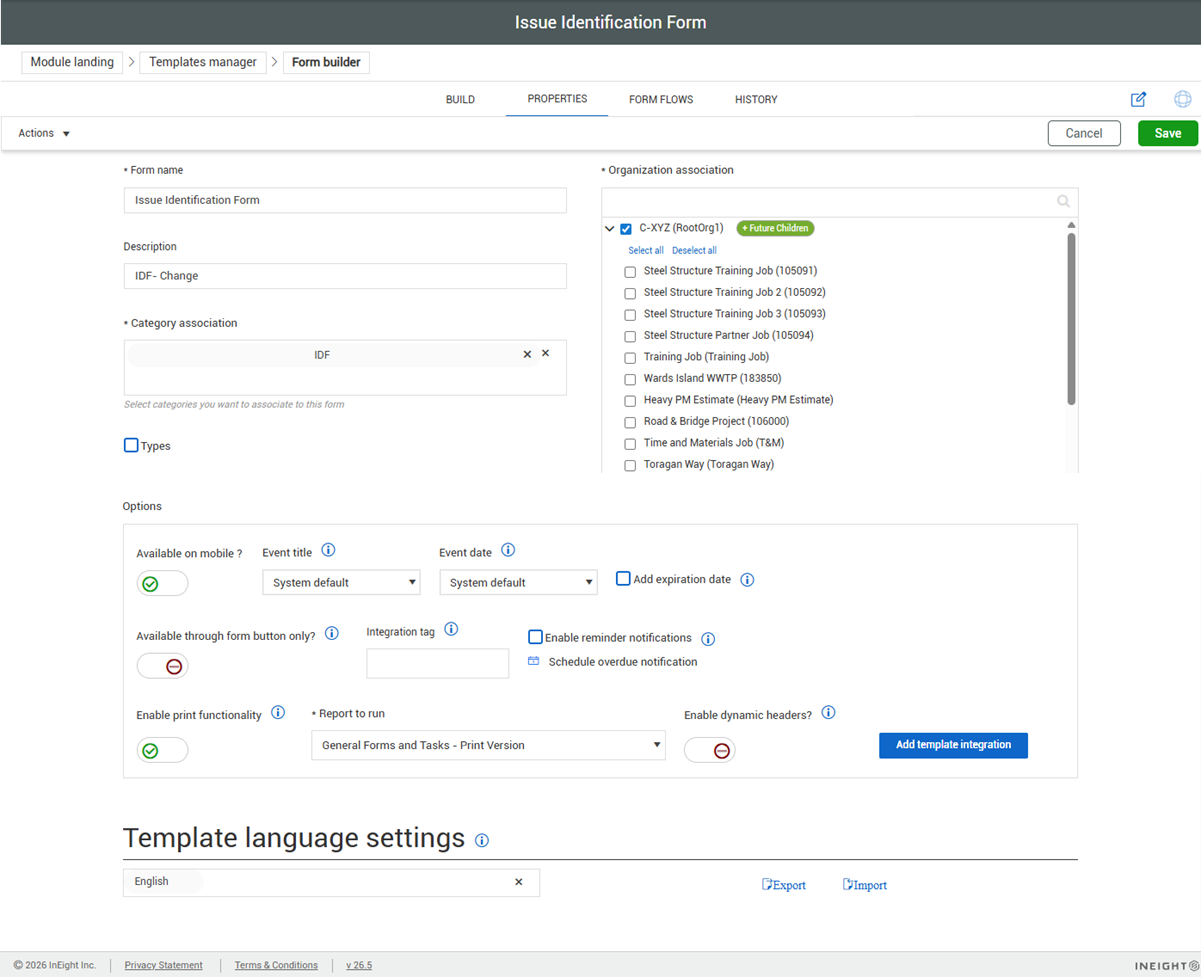Image resolution: width=1201 pixels, height=977 pixels.
Task: Click the Description input field
Action: (345, 276)
